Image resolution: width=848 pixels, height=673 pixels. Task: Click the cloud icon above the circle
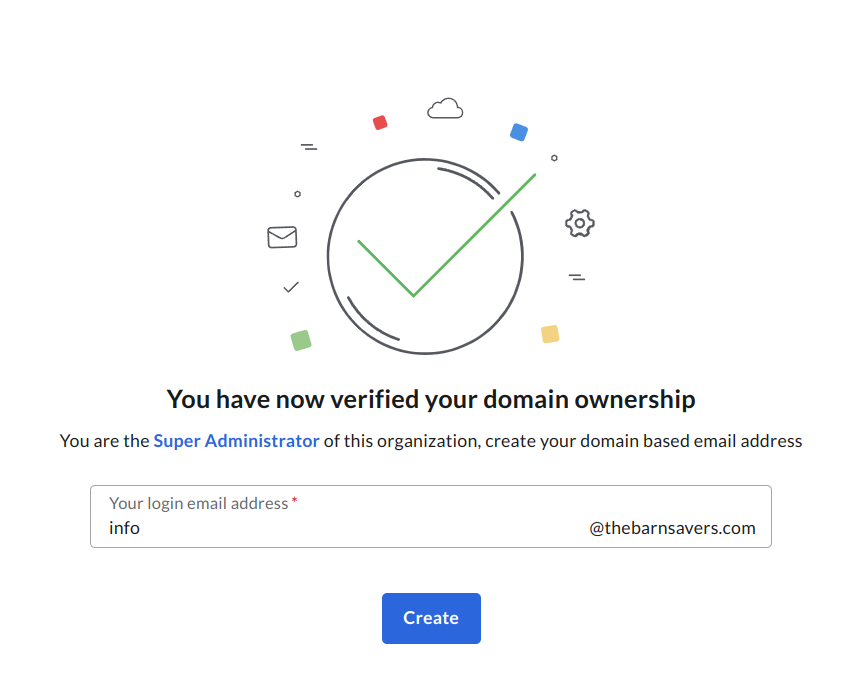pyautogui.click(x=445, y=108)
